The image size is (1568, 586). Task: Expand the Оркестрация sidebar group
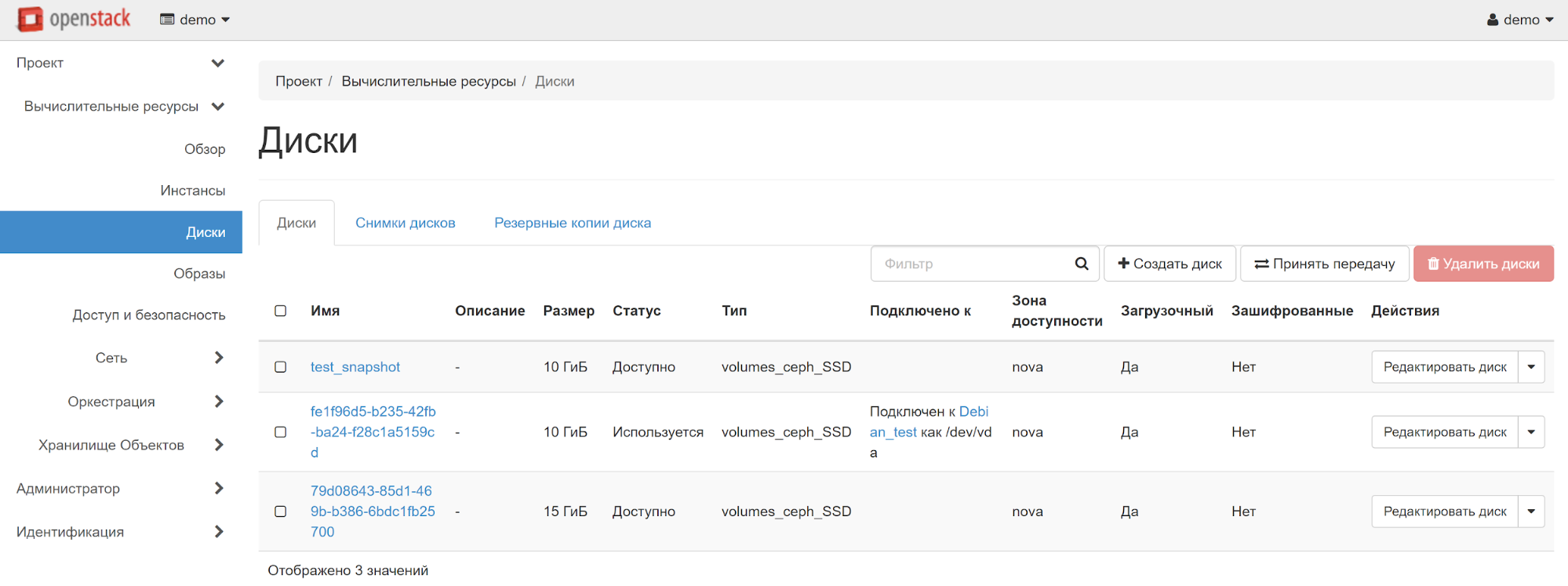tap(121, 402)
